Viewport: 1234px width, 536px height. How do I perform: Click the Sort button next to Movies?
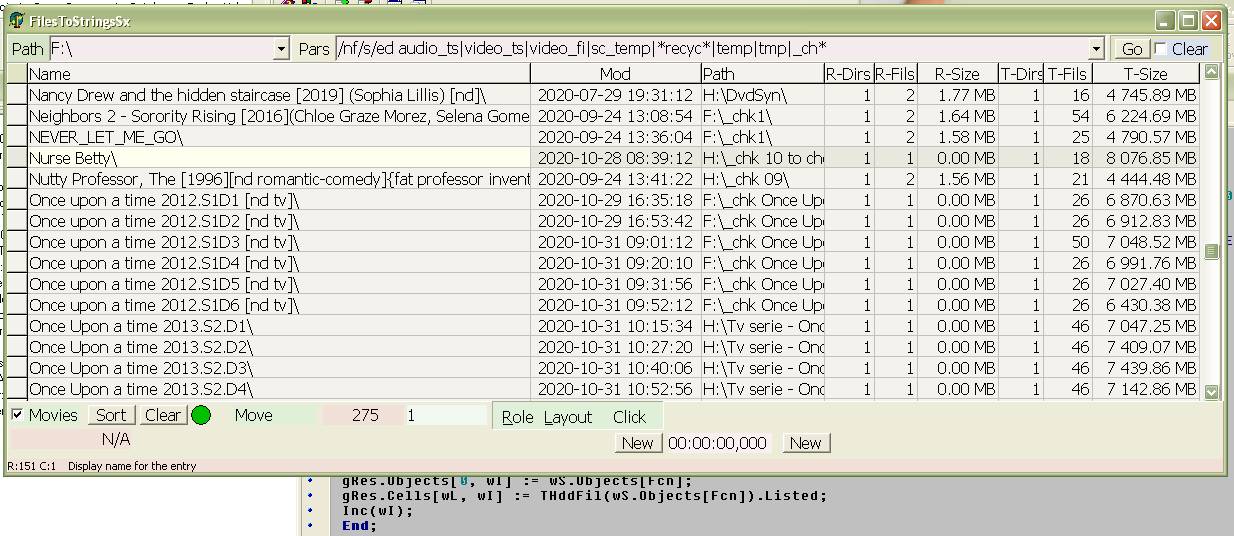(110, 415)
